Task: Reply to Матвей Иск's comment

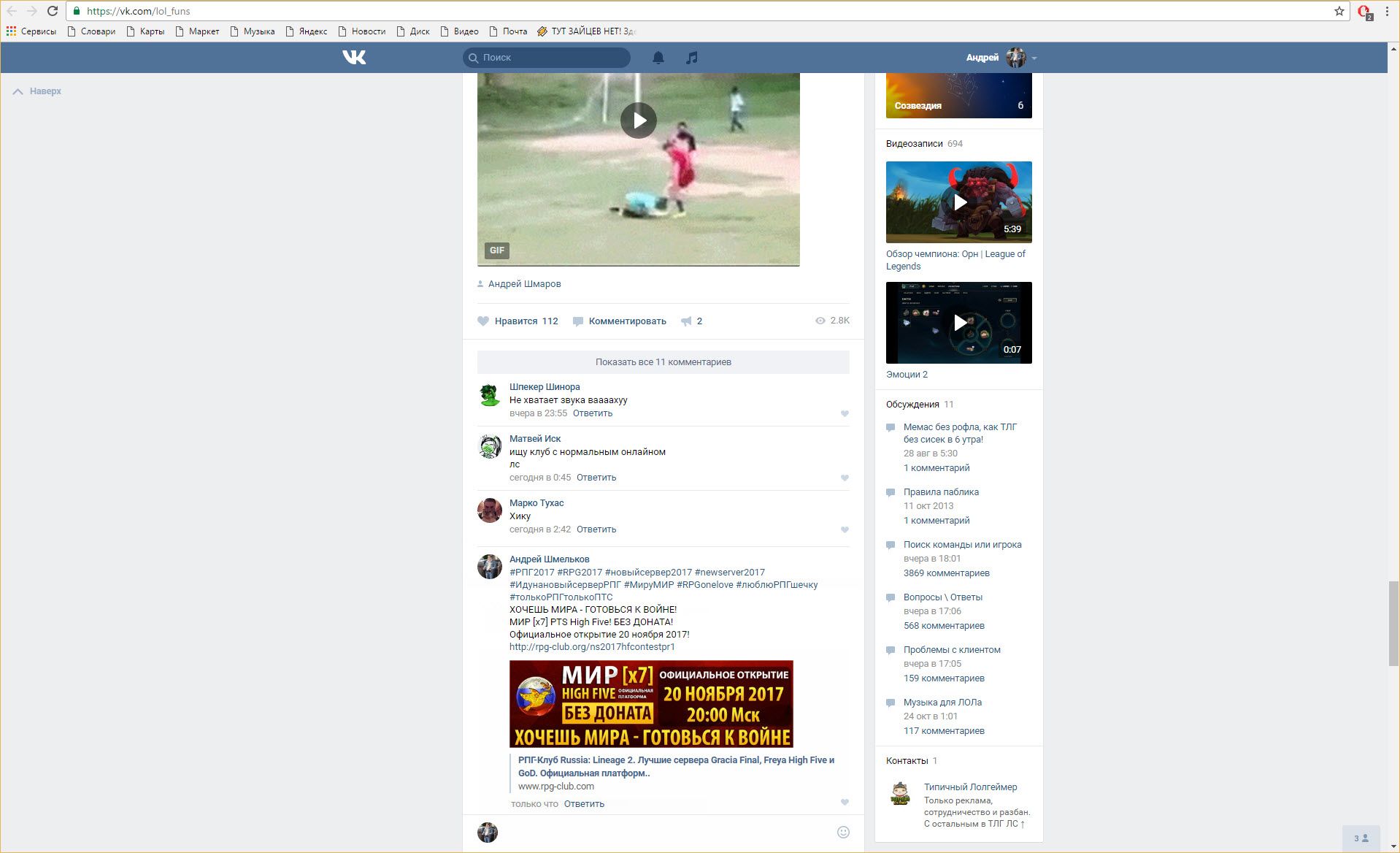Action: pyautogui.click(x=596, y=478)
